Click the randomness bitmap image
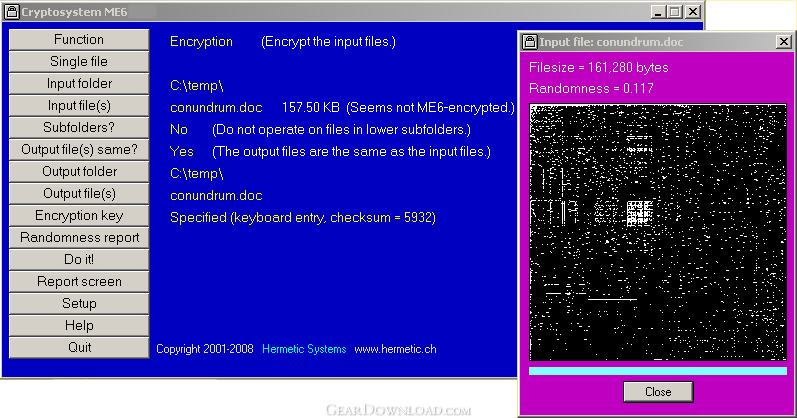The height and width of the screenshot is (418, 797). click(658, 232)
